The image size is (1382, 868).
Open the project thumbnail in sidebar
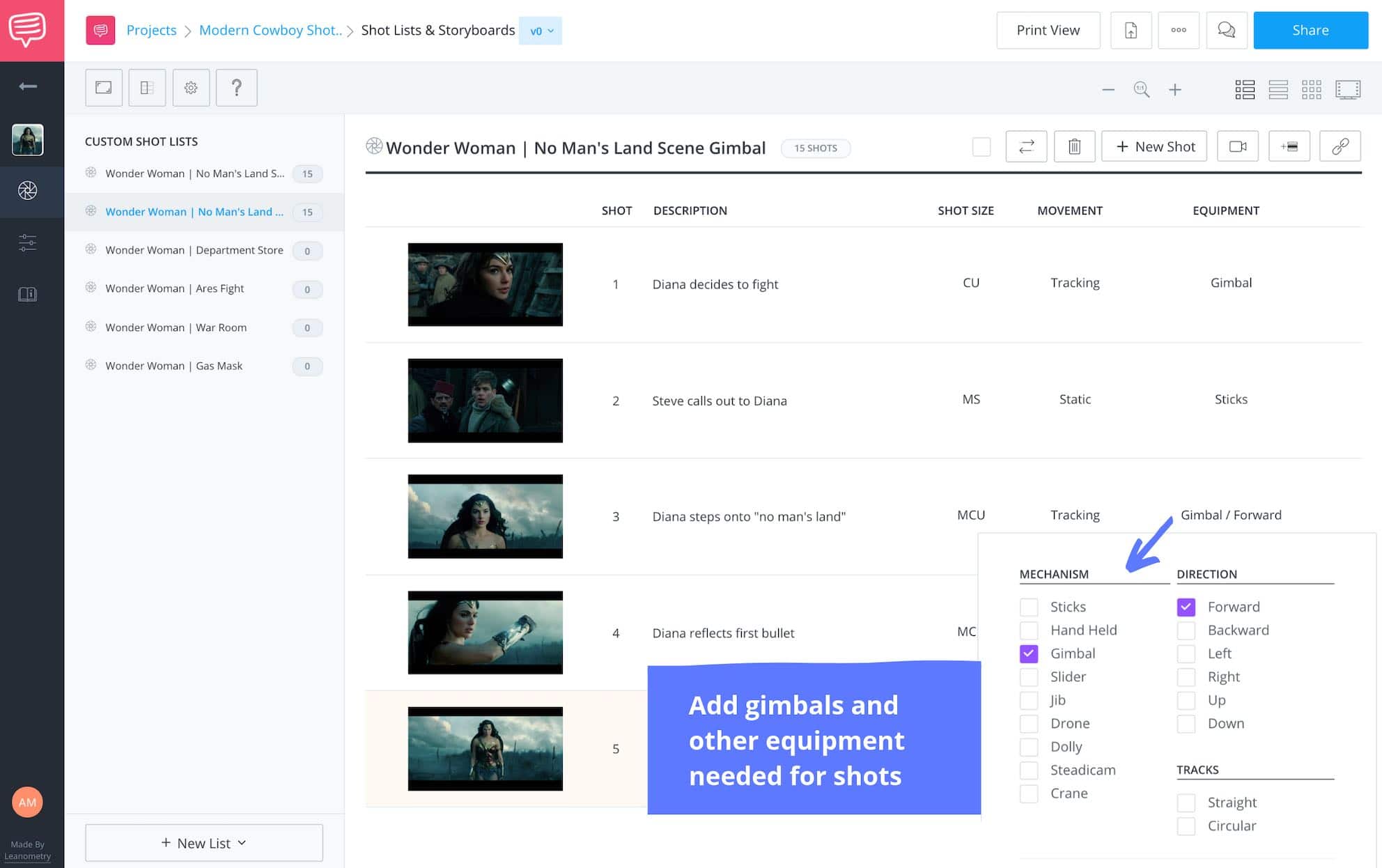coord(28,139)
